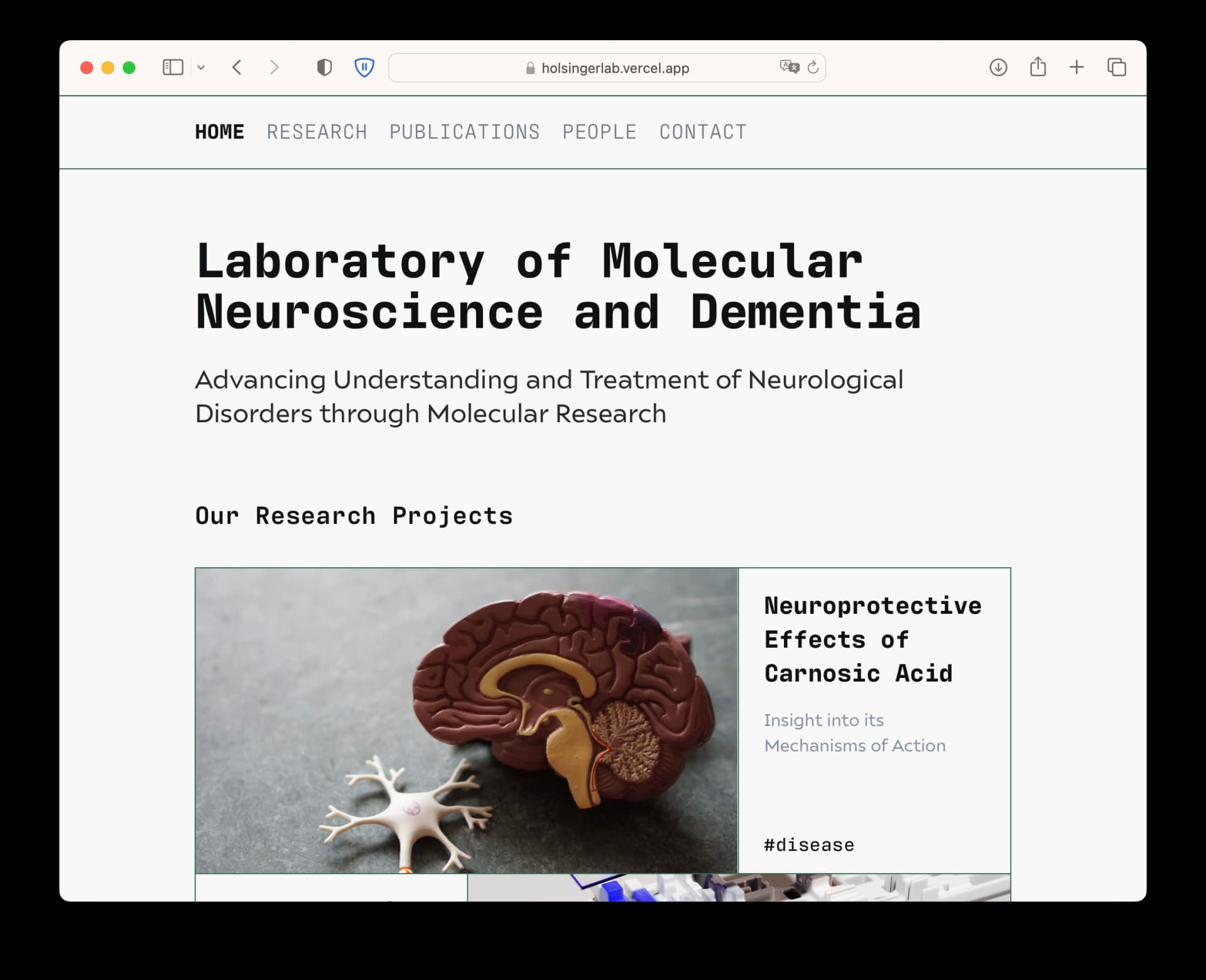Open the Share sheet icon
Image resolution: width=1206 pixels, height=980 pixels.
tap(1038, 67)
